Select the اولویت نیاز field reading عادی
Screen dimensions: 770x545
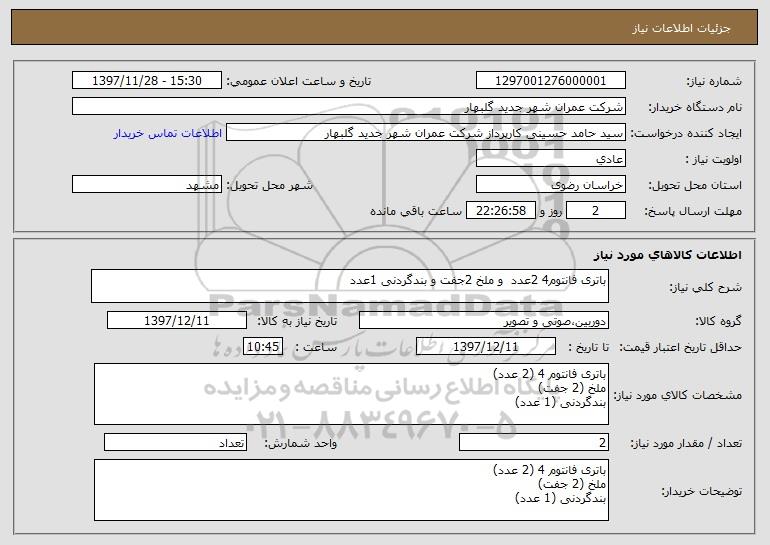click(550, 159)
